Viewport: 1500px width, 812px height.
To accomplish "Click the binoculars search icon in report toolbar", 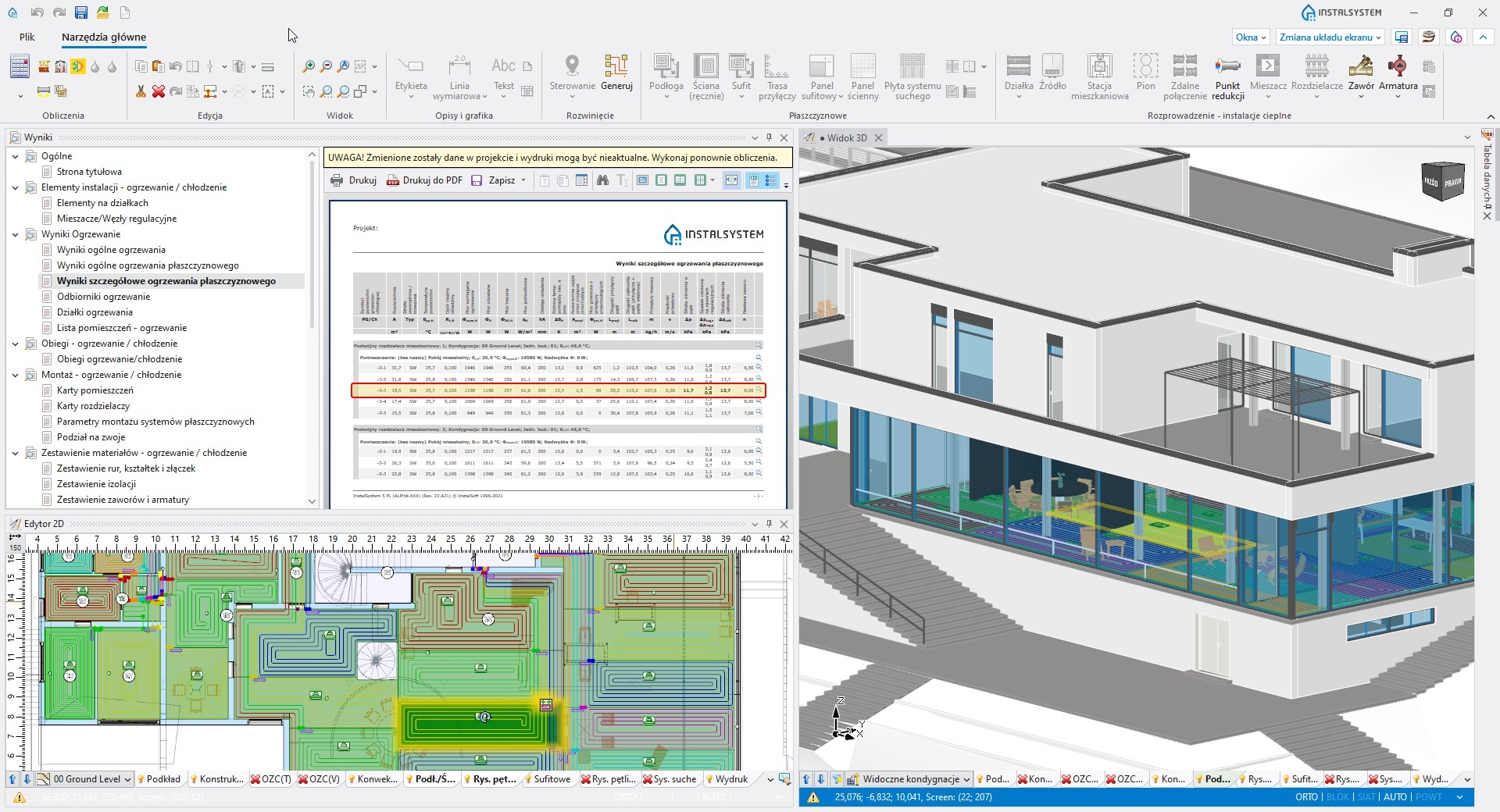I will (602, 180).
